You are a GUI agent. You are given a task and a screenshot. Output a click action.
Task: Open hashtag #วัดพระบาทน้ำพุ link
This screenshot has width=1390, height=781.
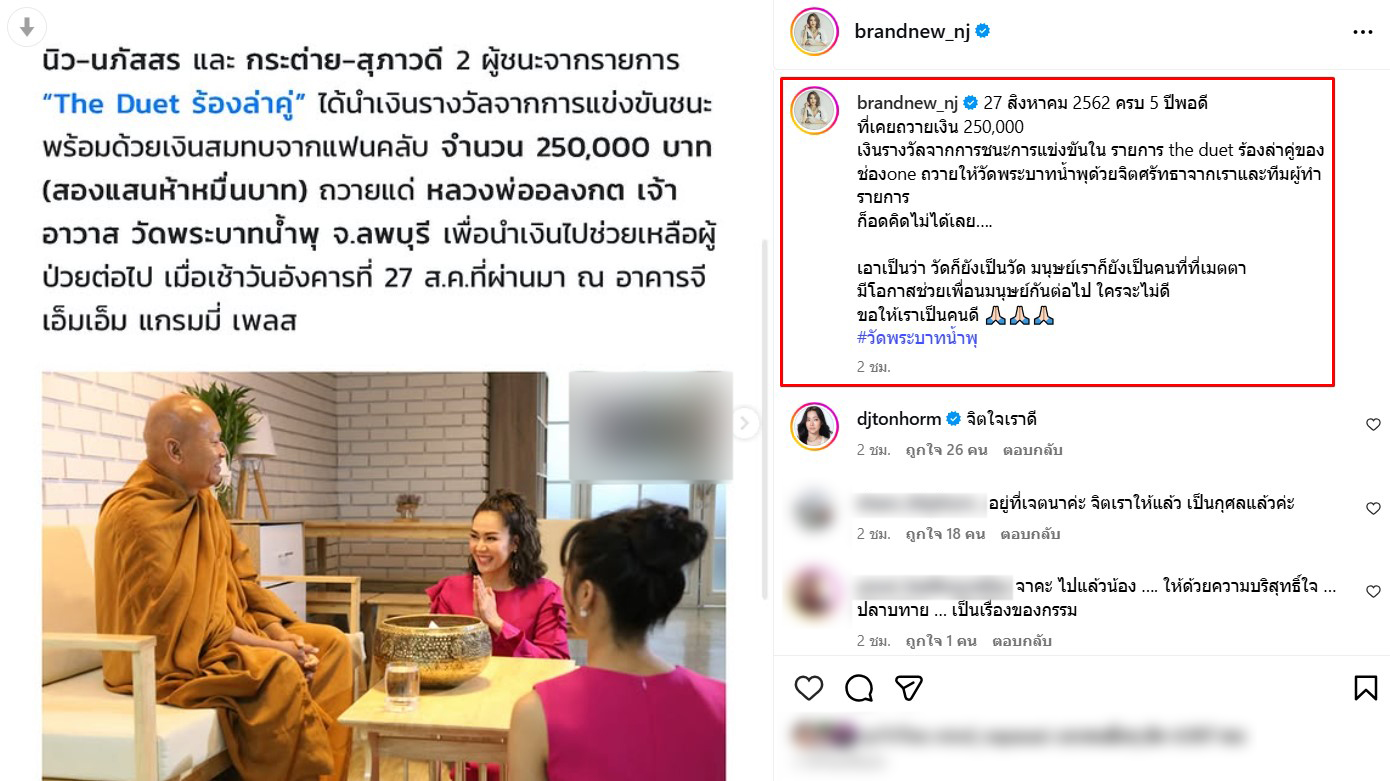[917, 338]
